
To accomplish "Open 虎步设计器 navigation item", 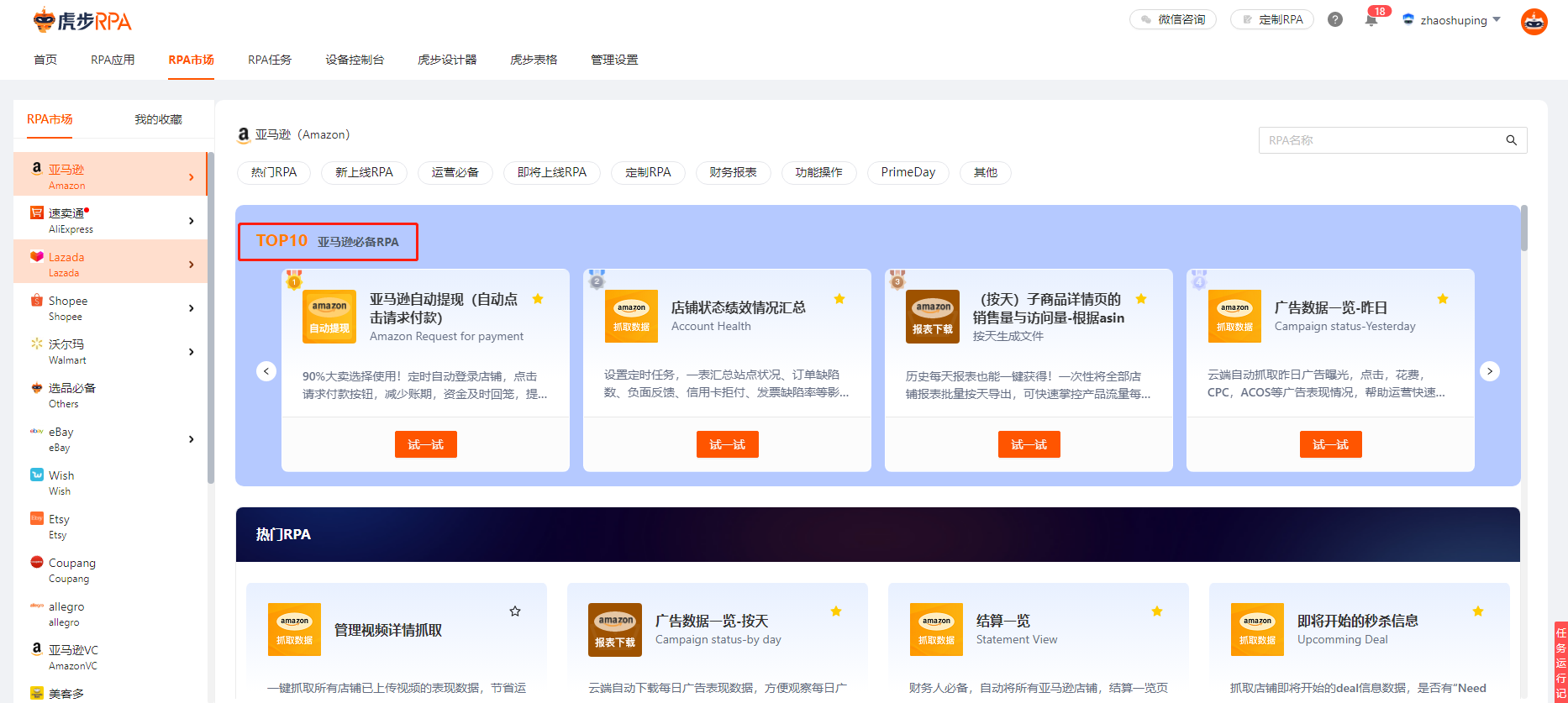I will tap(447, 60).
